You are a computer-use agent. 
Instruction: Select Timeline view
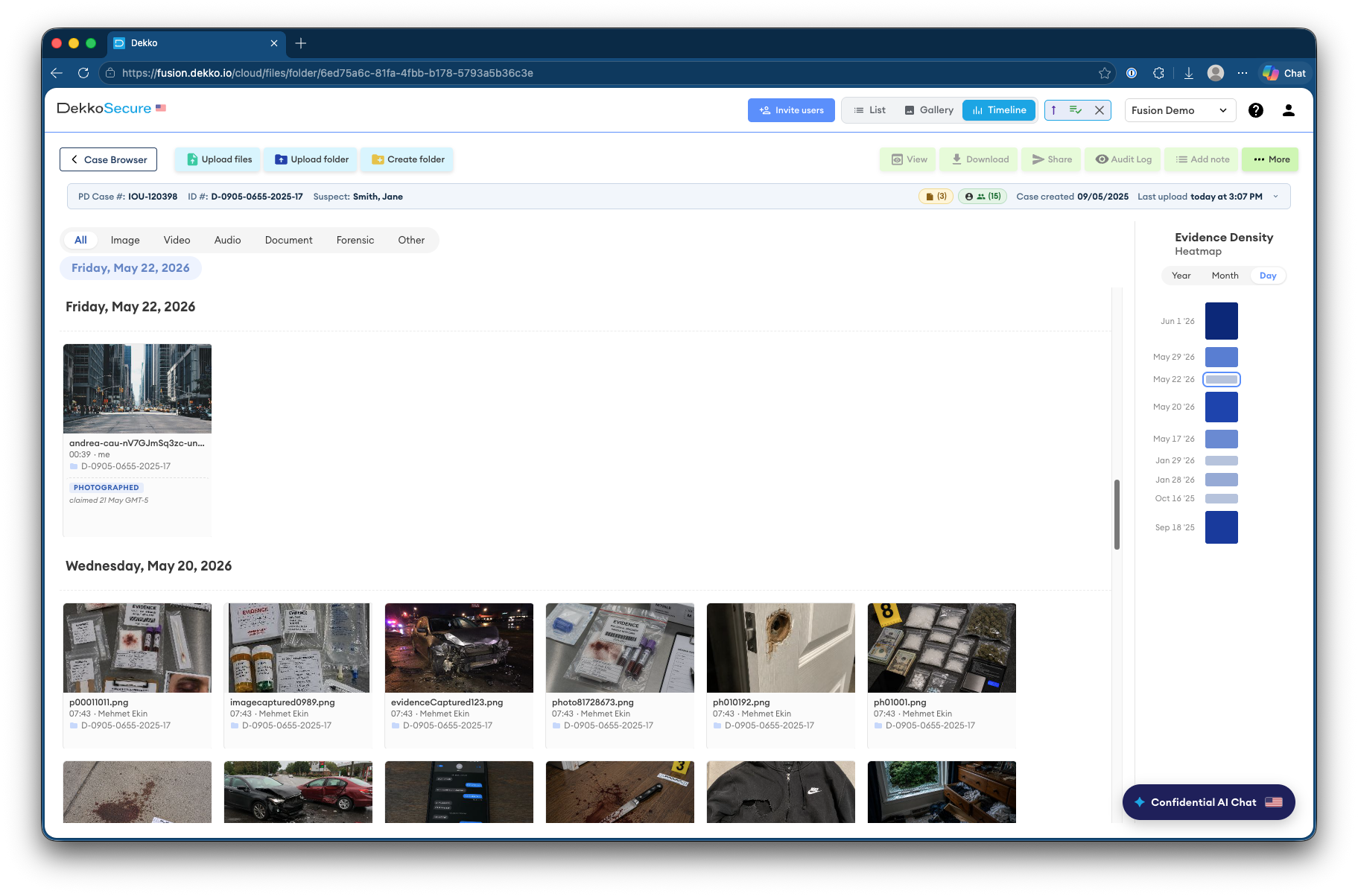(x=999, y=110)
